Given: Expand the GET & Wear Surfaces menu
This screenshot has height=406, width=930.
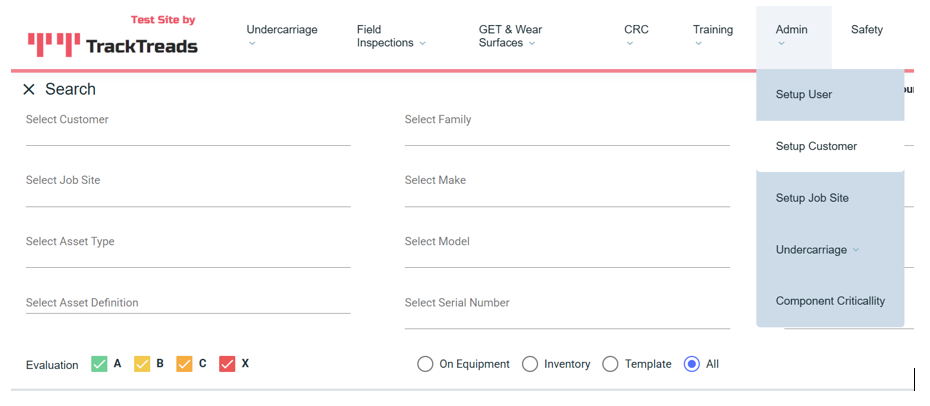Looking at the screenshot, I should tap(510, 36).
